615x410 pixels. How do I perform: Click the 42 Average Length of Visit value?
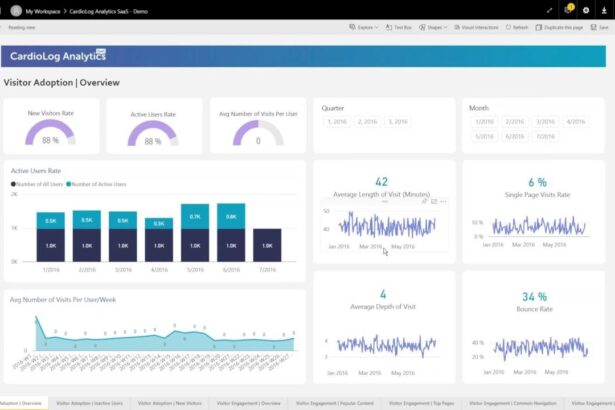coord(381,182)
